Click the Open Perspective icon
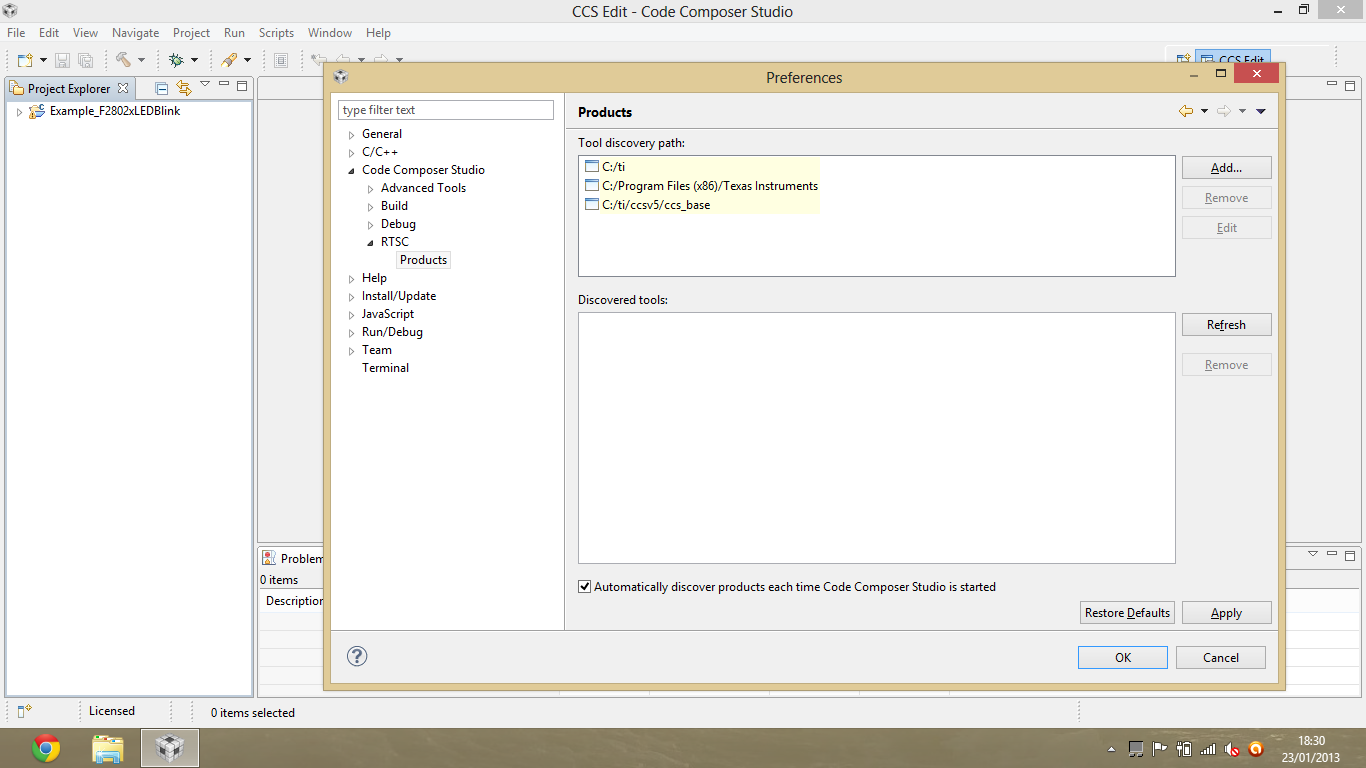Image resolution: width=1366 pixels, height=768 pixels. (1183, 60)
